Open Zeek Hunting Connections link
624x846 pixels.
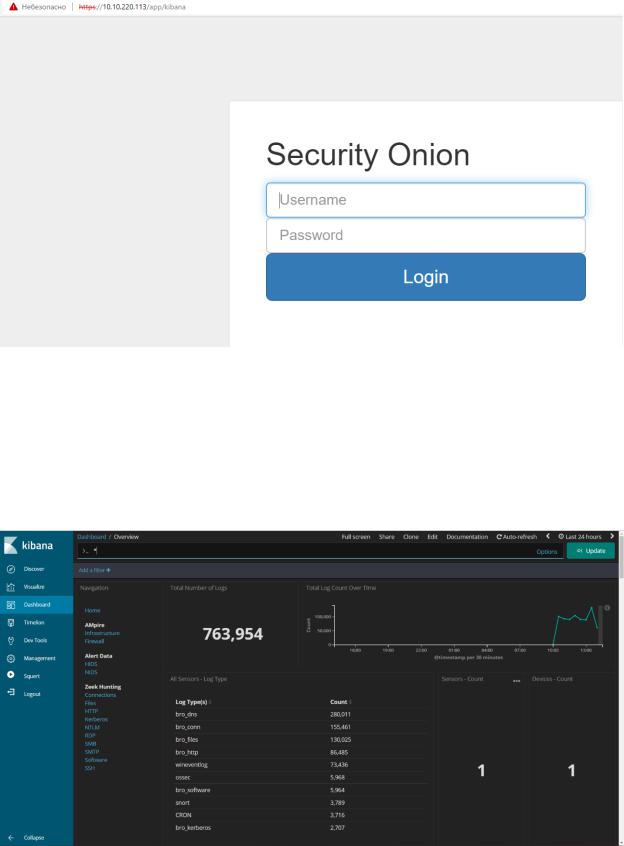[x=100, y=695]
